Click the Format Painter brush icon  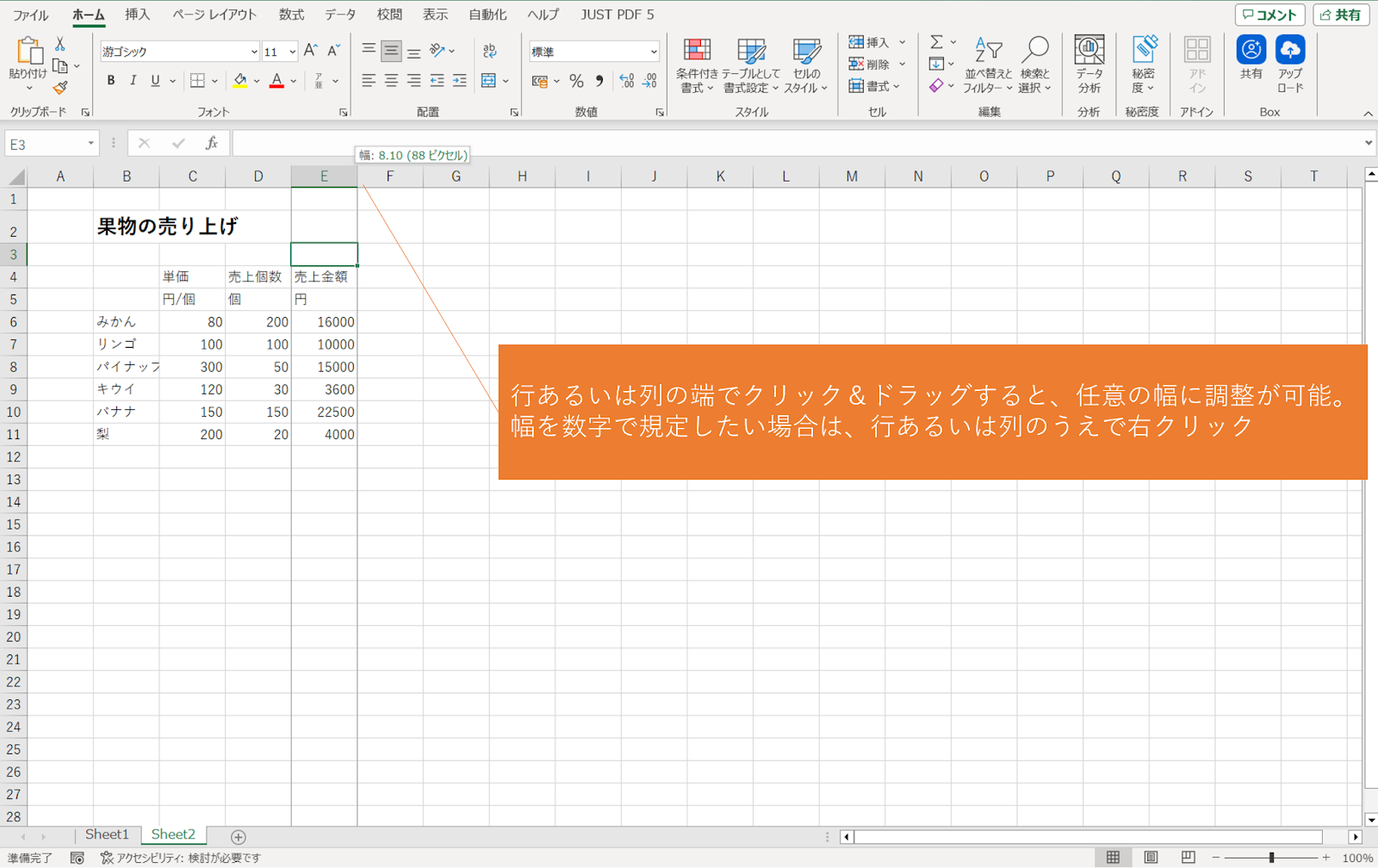60,87
